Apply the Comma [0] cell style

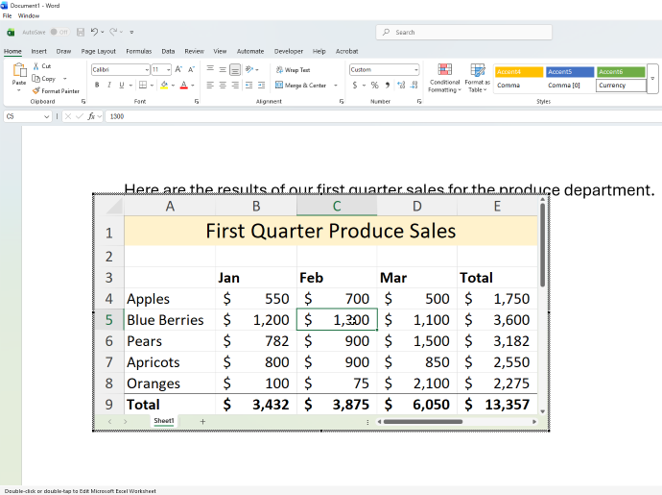(570, 85)
